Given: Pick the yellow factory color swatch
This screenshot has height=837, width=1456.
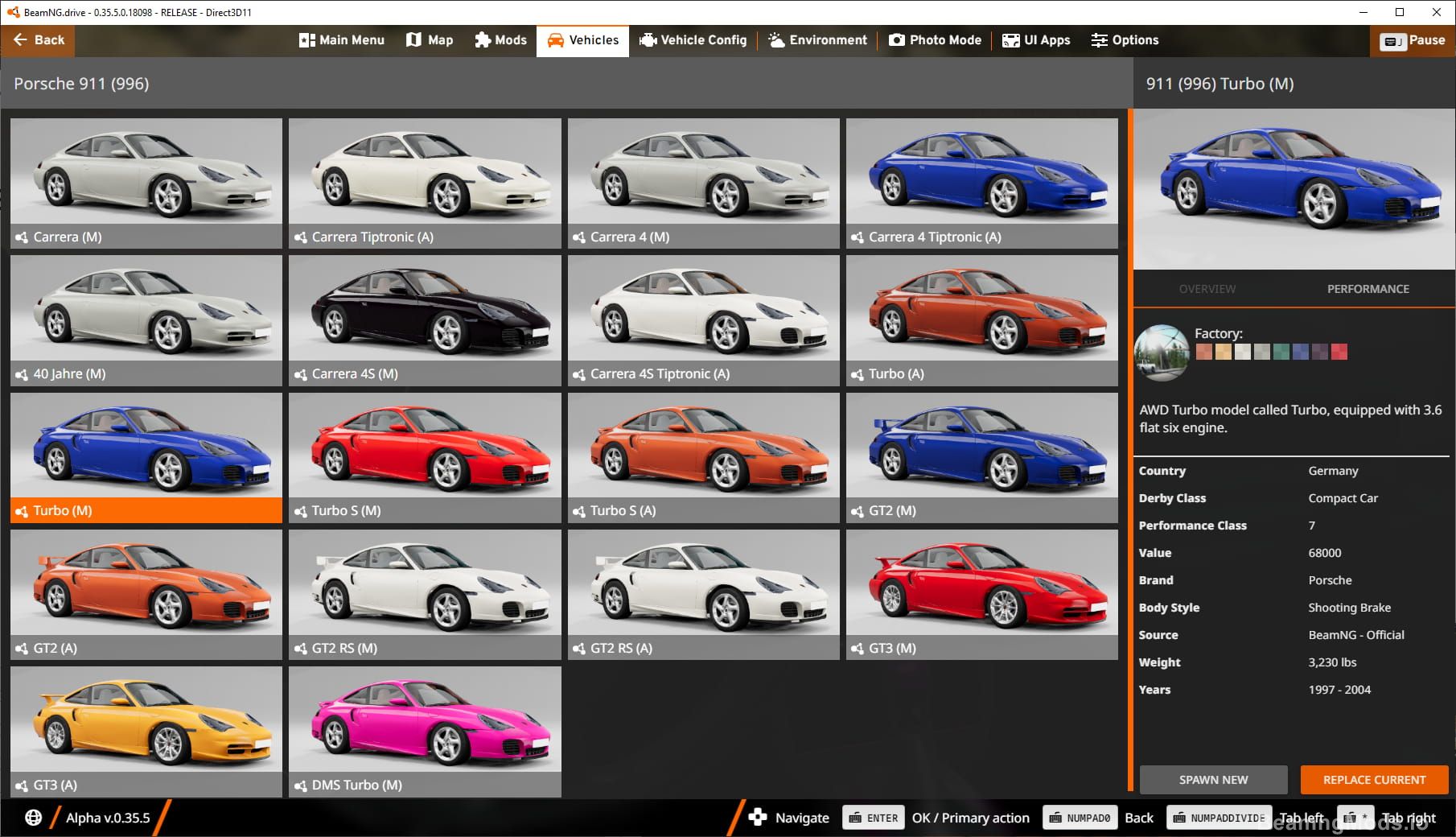Looking at the screenshot, I should coord(1223,352).
